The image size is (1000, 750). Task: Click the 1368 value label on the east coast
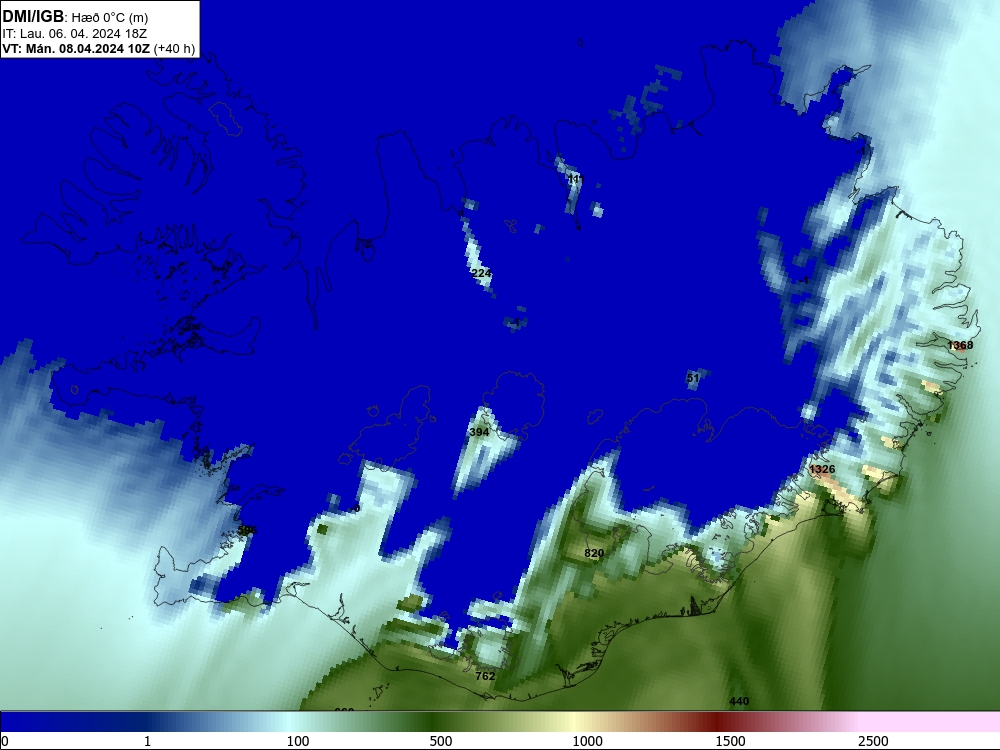(x=960, y=346)
